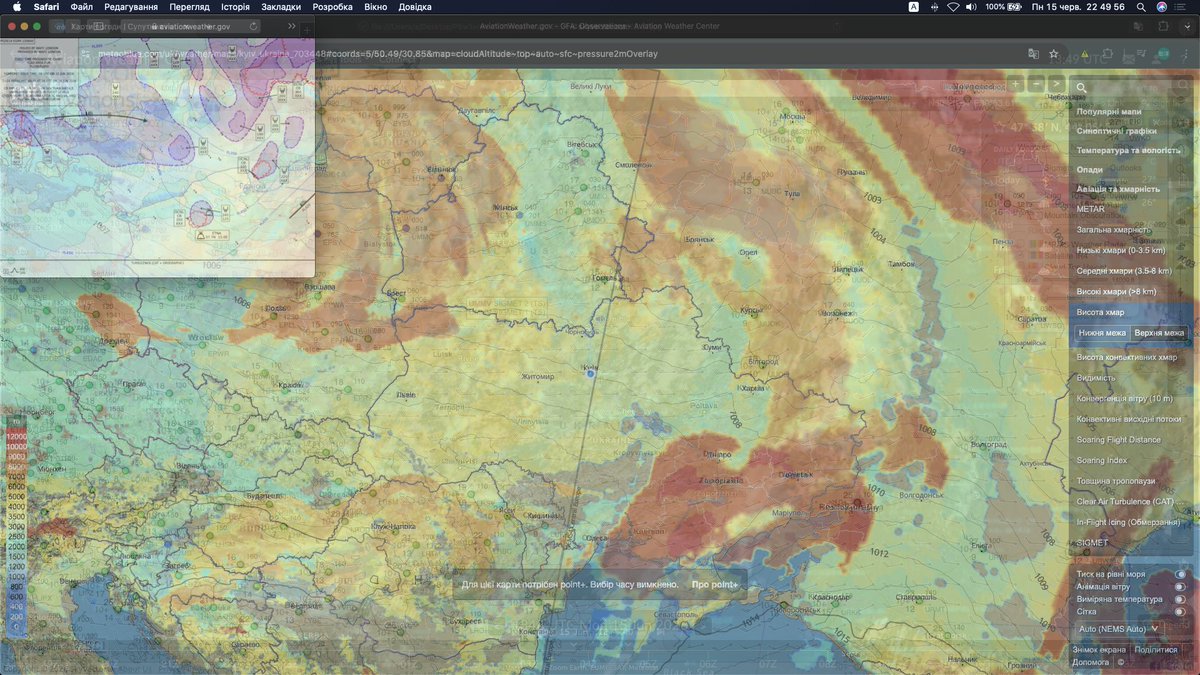The height and width of the screenshot is (675, 1200).
Task: Toggle Виміряна температура switch
Action: 1180,599
